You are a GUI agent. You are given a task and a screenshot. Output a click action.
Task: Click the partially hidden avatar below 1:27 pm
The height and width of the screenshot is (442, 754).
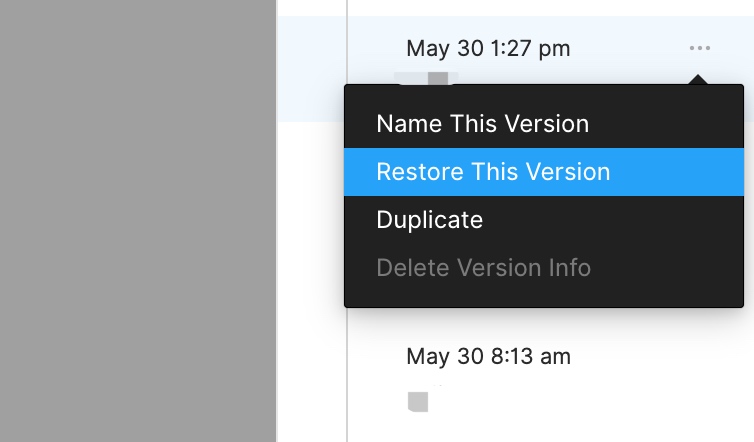[438, 78]
